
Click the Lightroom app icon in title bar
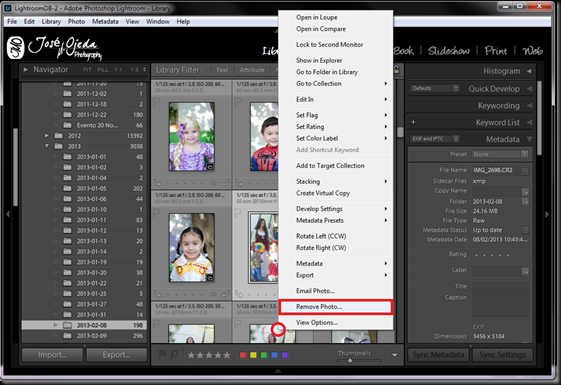coord(8,8)
